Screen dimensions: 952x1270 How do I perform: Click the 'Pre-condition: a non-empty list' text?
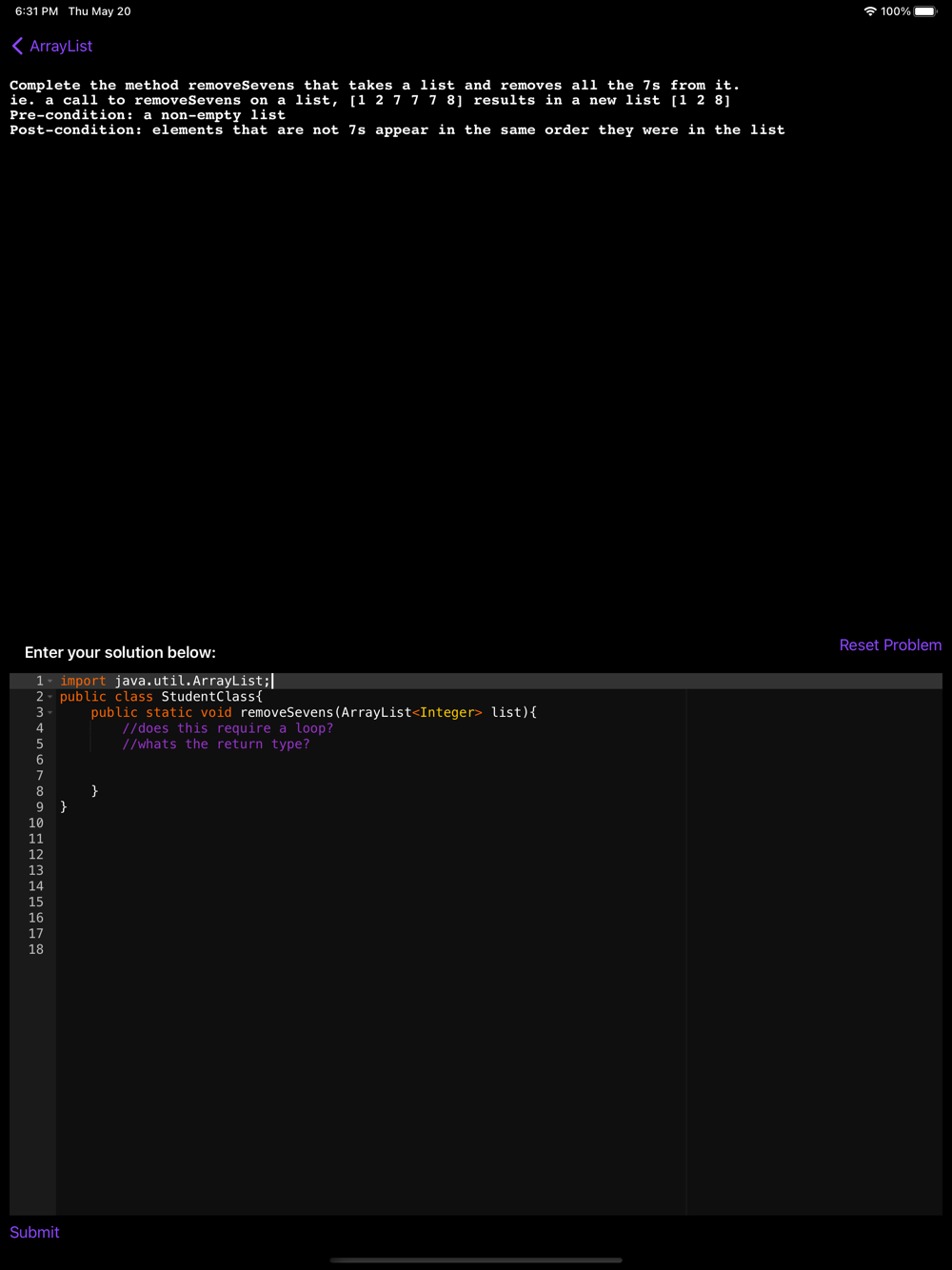point(148,115)
